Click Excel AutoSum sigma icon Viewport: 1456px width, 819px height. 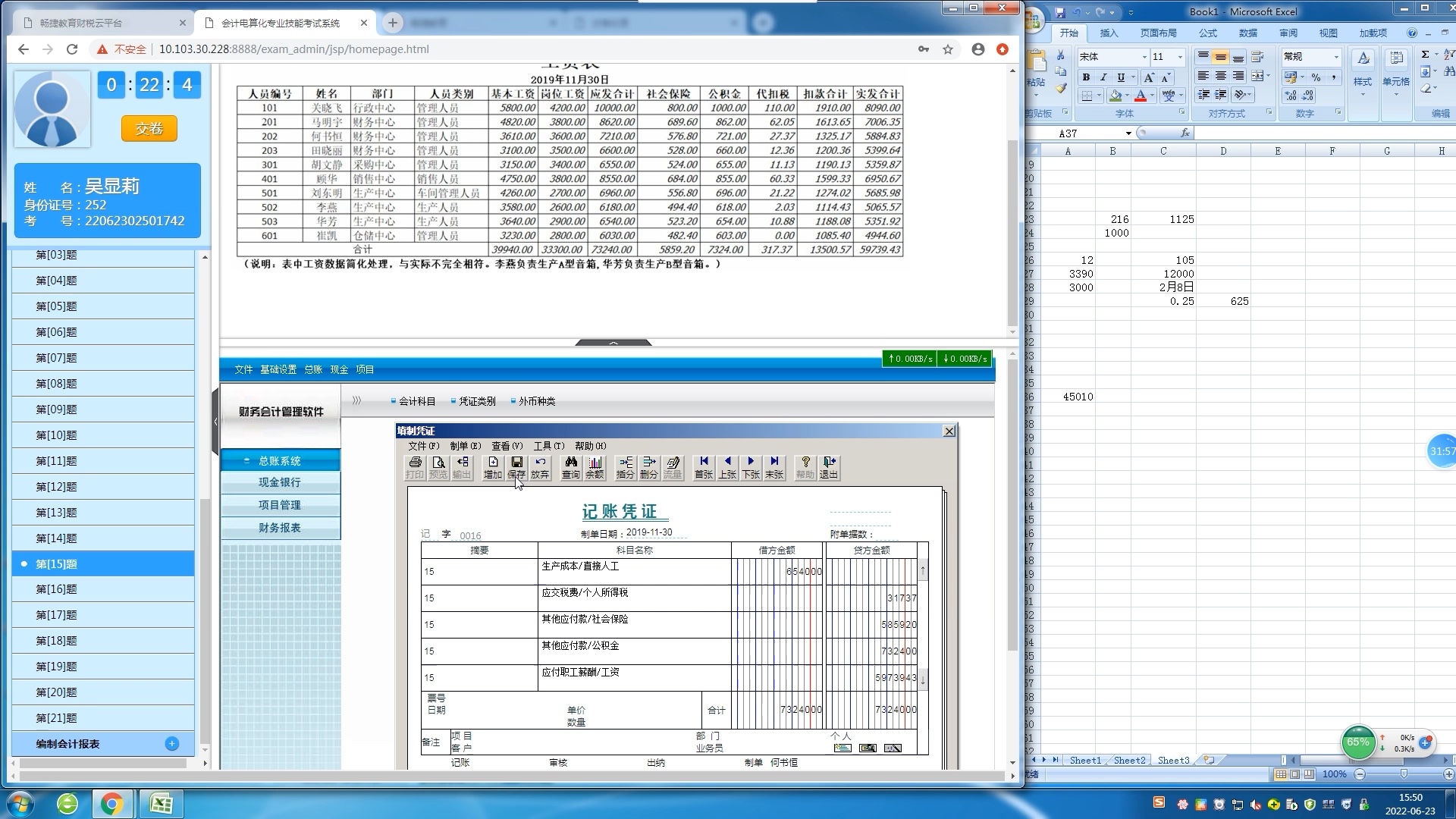pyautogui.click(x=1425, y=55)
